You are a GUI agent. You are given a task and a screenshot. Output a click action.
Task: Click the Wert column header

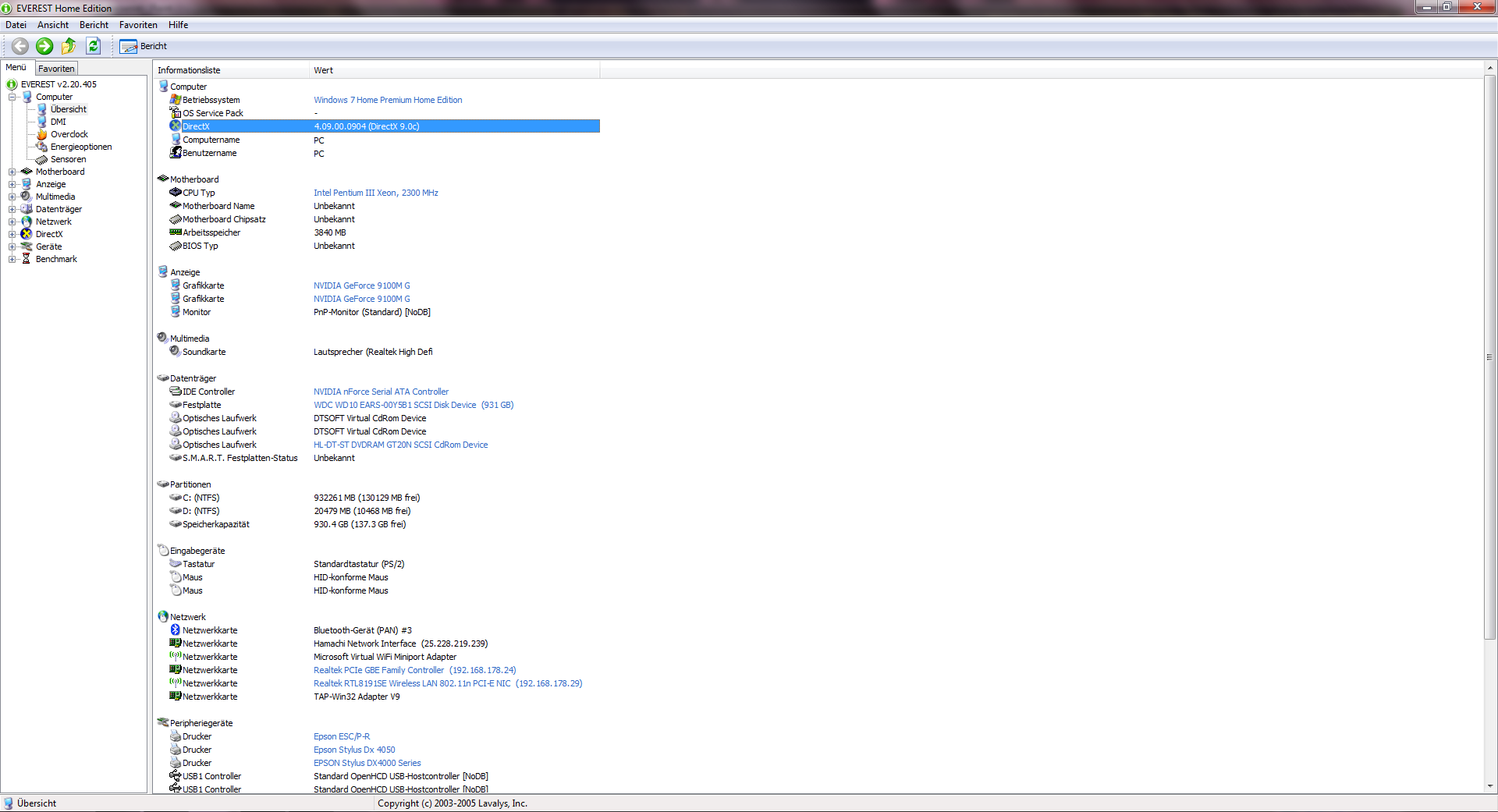click(455, 70)
